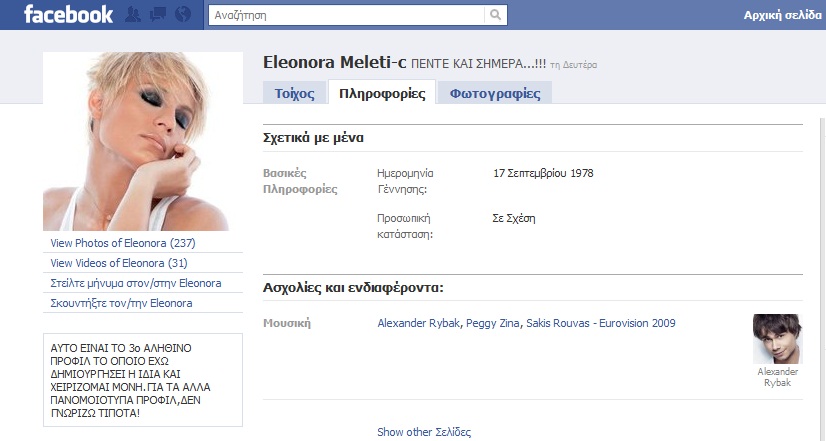Open the Φωτογραφίες tab
This screenshot has height=441, width=826.
tap(495, 93)
